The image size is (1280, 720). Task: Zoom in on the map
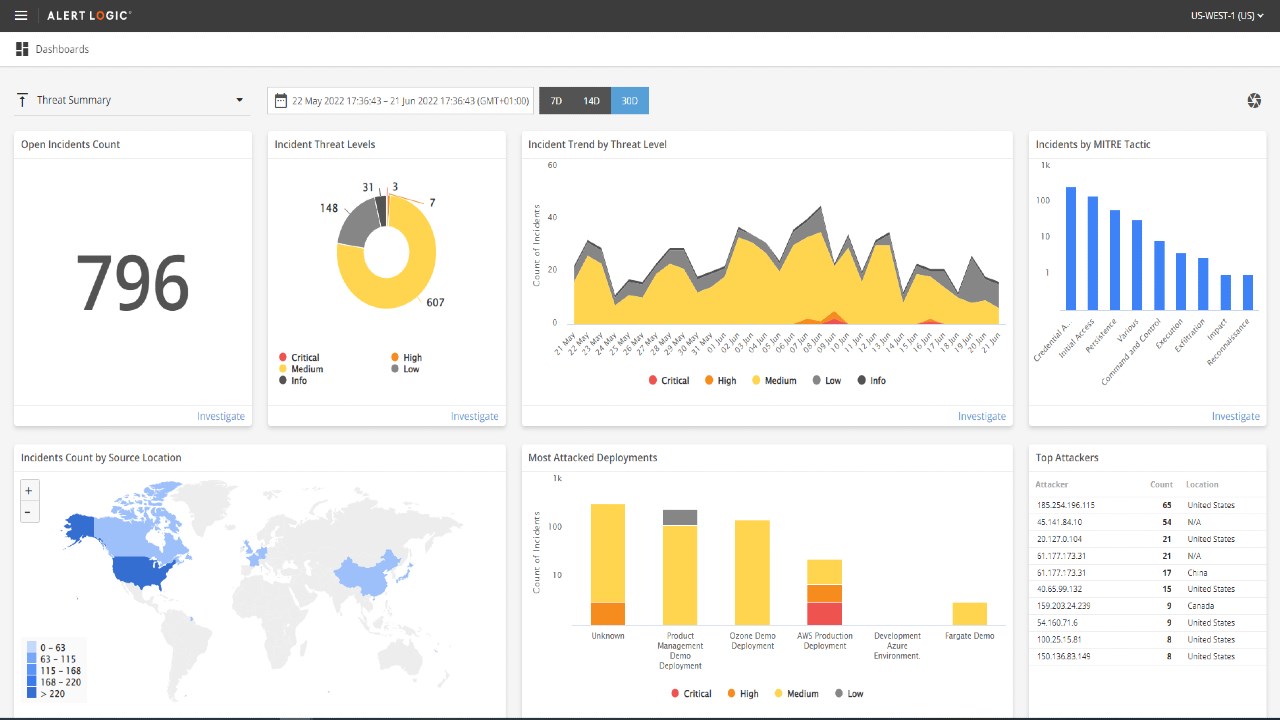(x=29, y=490)
